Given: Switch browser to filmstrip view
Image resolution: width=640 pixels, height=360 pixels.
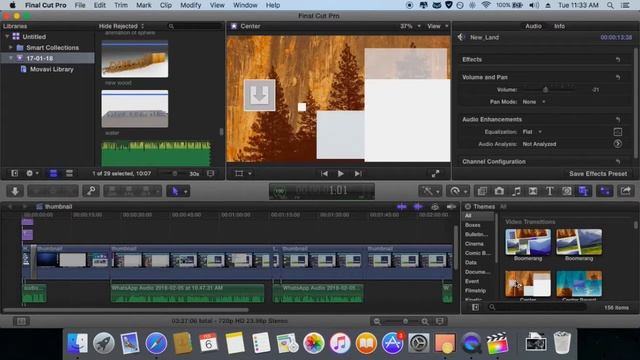Looking at the screenshot, I should (53, 173).
